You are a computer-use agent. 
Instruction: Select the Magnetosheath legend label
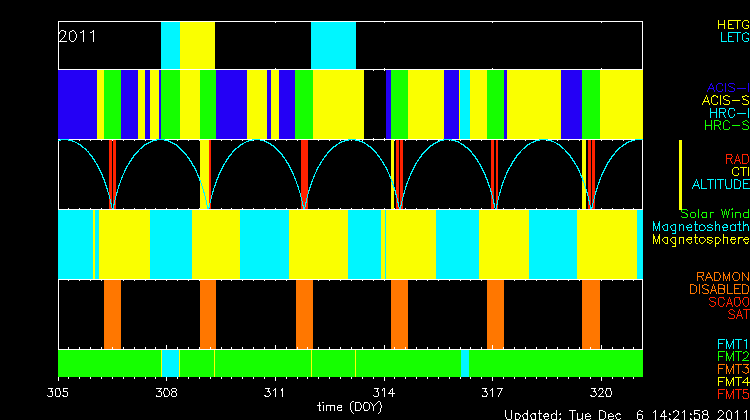[700, 227]
